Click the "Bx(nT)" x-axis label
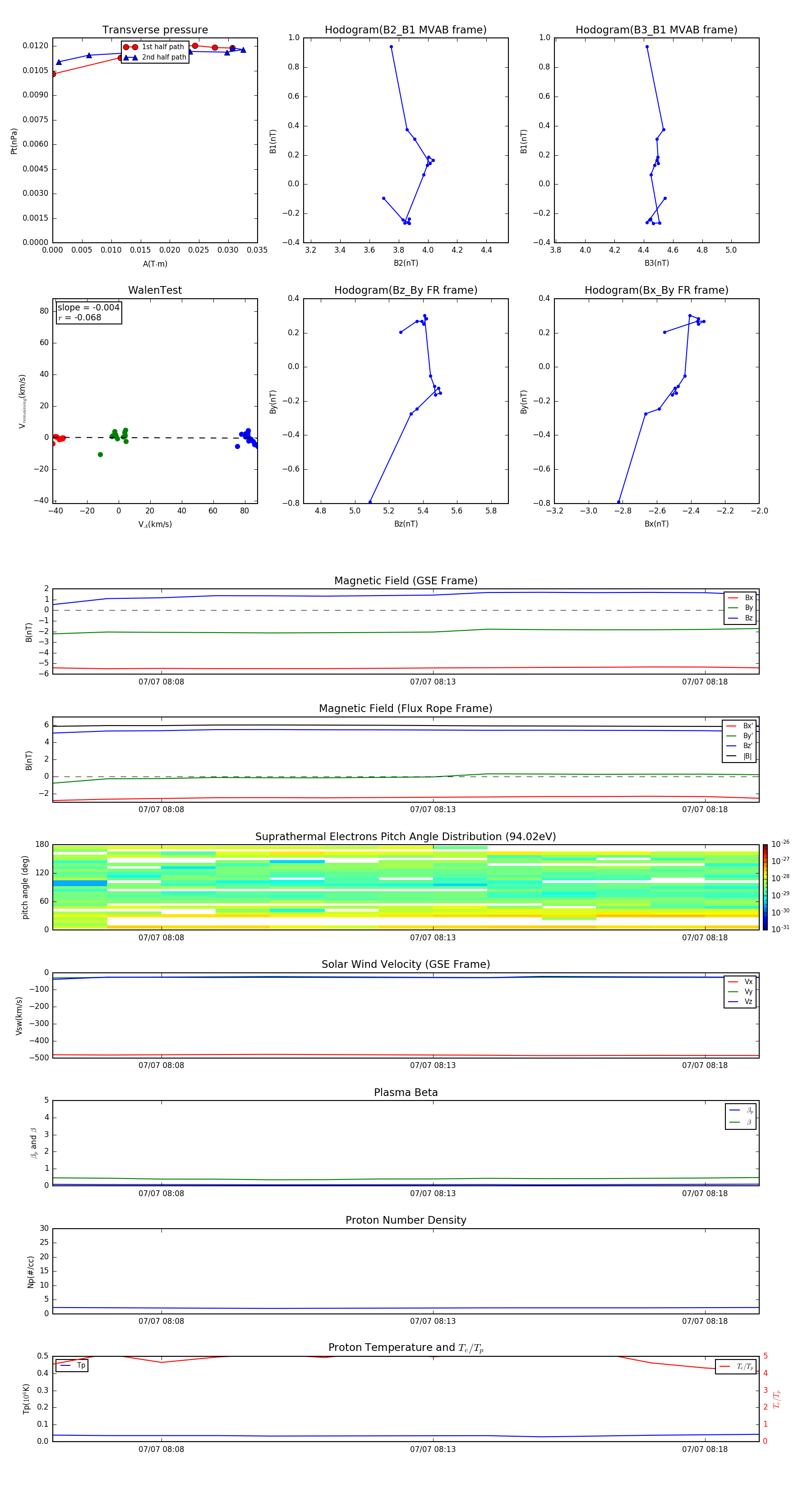 coord(656,524)
